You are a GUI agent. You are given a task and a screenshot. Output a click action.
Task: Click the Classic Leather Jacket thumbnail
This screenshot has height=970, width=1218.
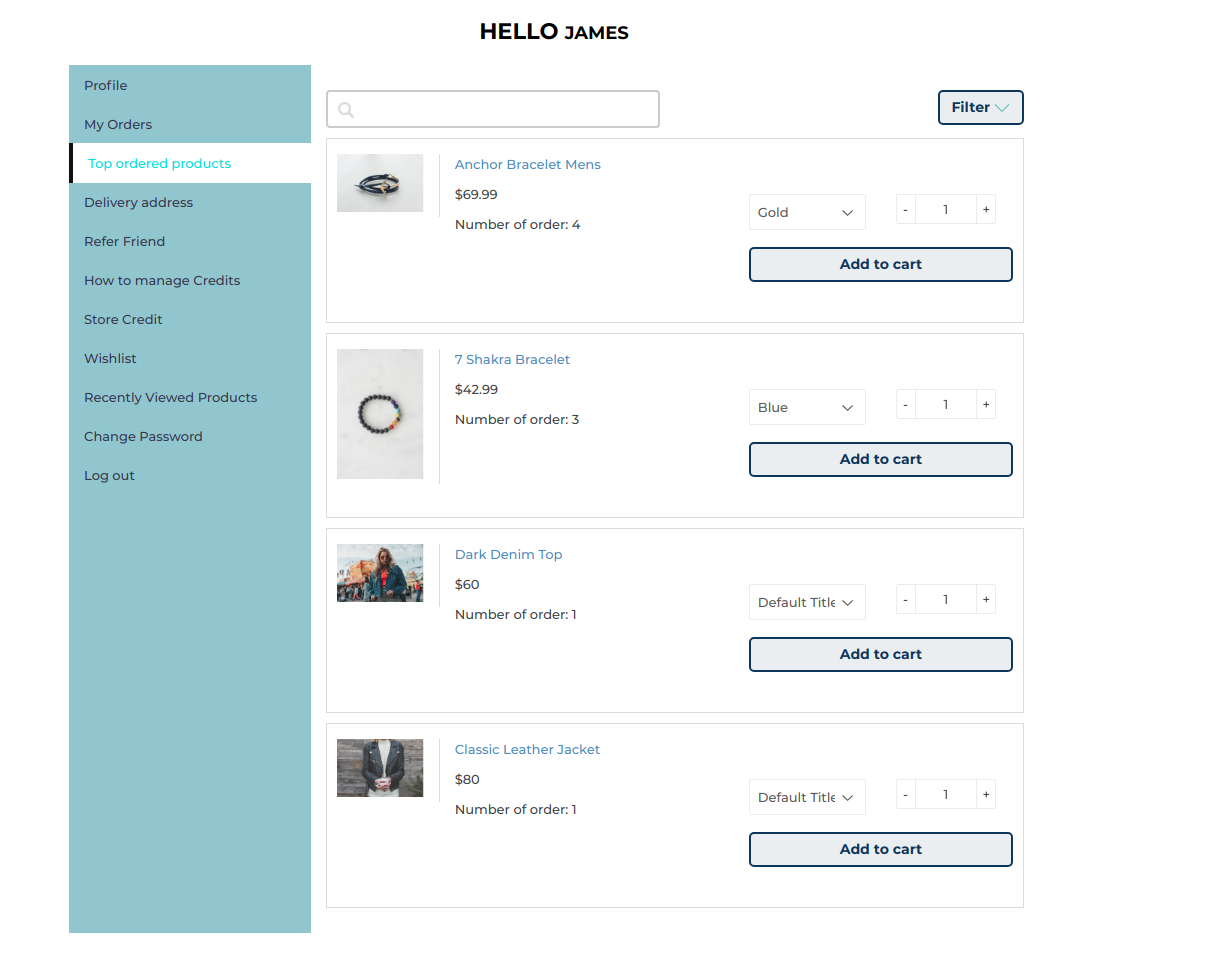[x=380, y=768]
